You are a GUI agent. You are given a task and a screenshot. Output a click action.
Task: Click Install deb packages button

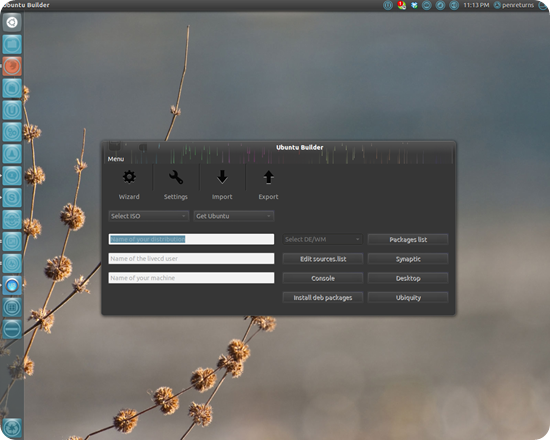(323, 298)
